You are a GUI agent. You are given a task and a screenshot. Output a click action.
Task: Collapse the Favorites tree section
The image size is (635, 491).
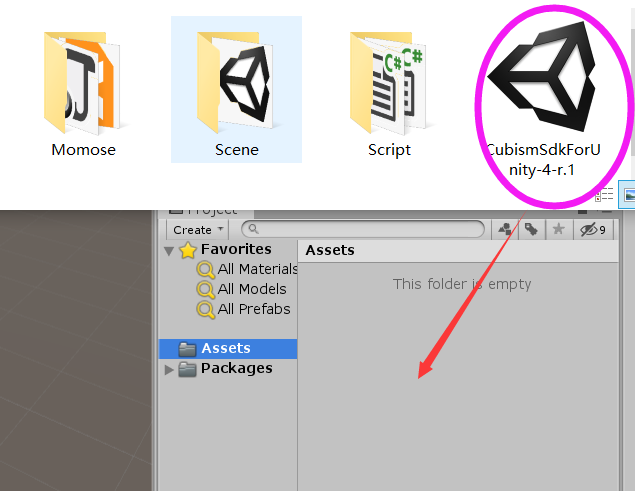(x=168, y=250)
